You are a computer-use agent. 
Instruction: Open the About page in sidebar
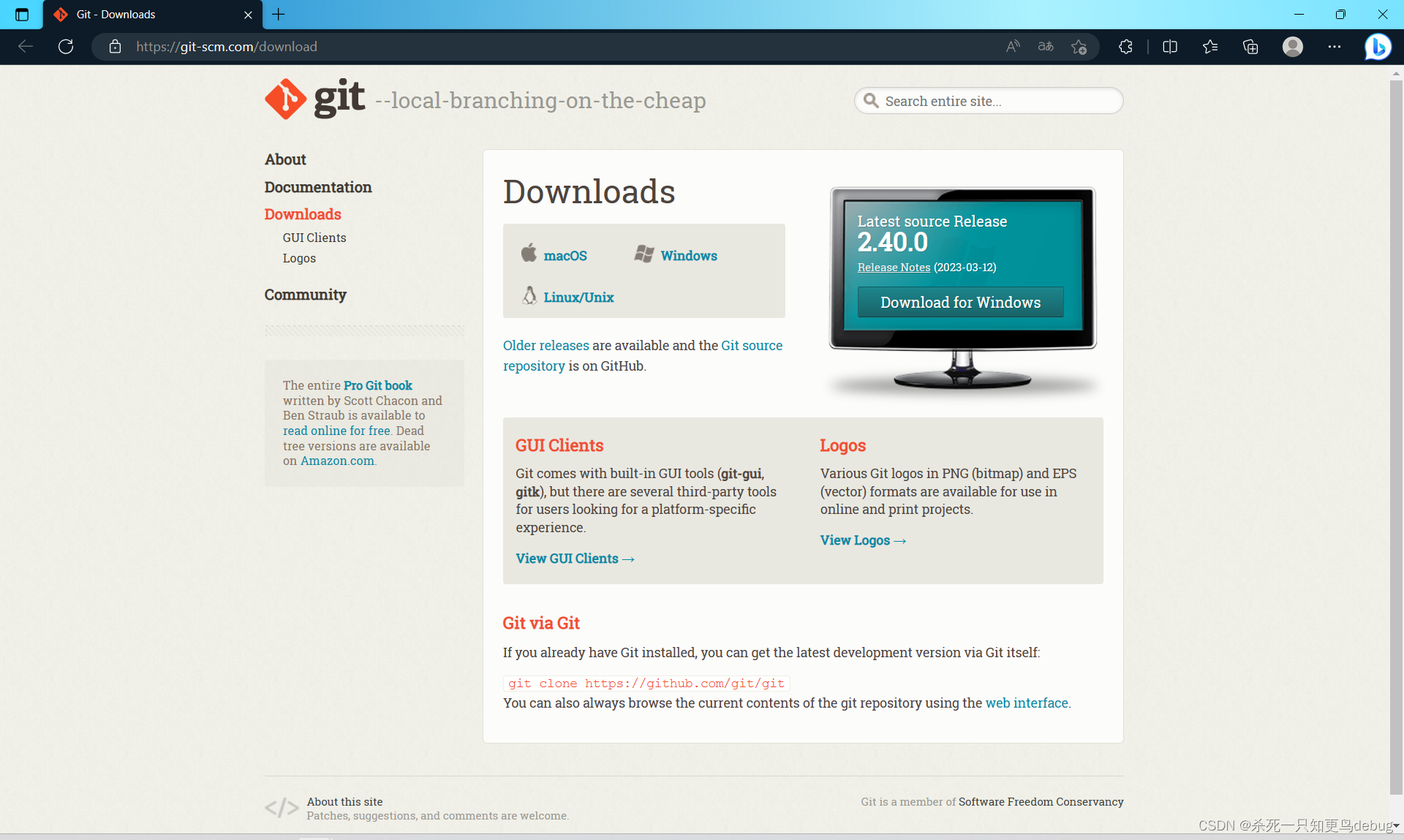pos(283,158)
